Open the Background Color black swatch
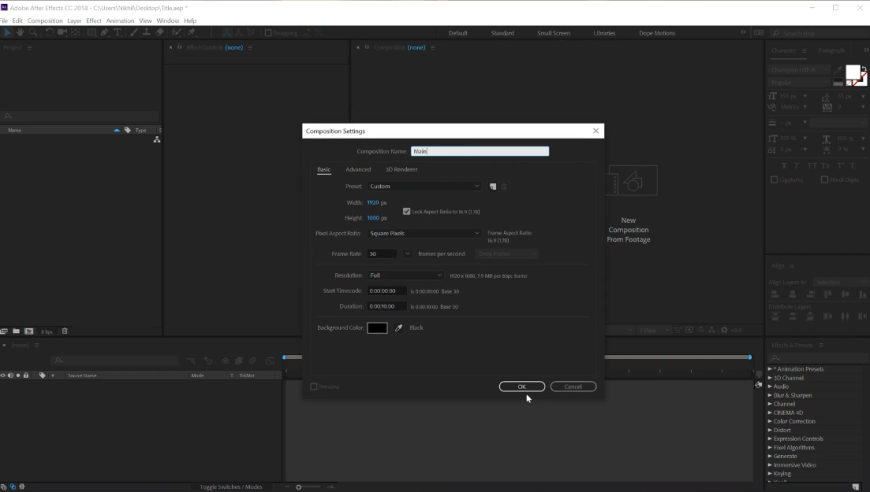Screen dimensions: 870x492 tap(377, 328)
